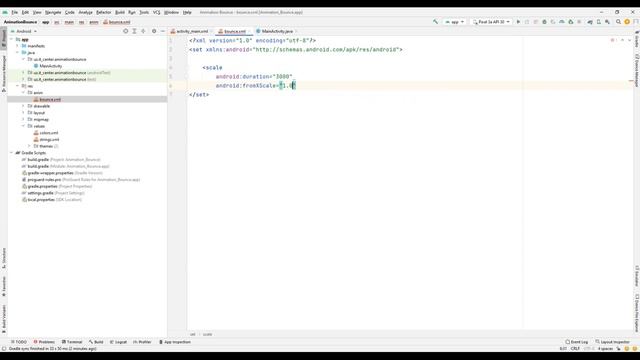Image resolution: width=640 pixels, height=360 pixels.
Task: Select gradle-wrapper.properties in Gradle Scripts
Action: click(50, 173)
